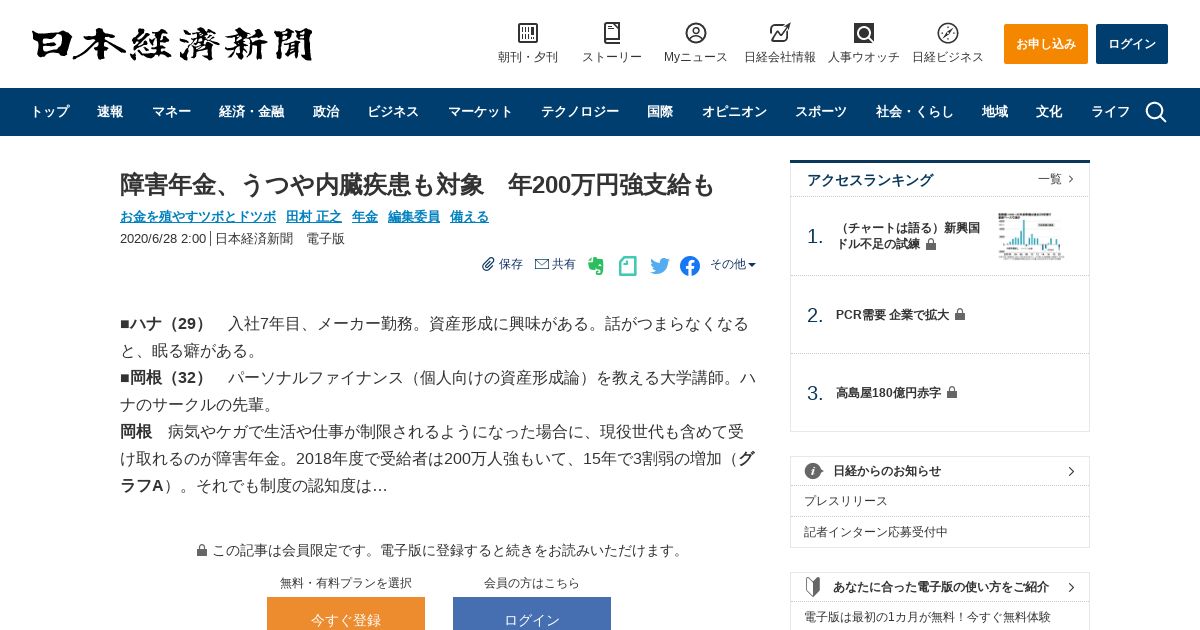The width and height of the screenshot is (1200, 630).
Task: Share article on Facebook
Action: pyautogui.click(x=690, y=266)
